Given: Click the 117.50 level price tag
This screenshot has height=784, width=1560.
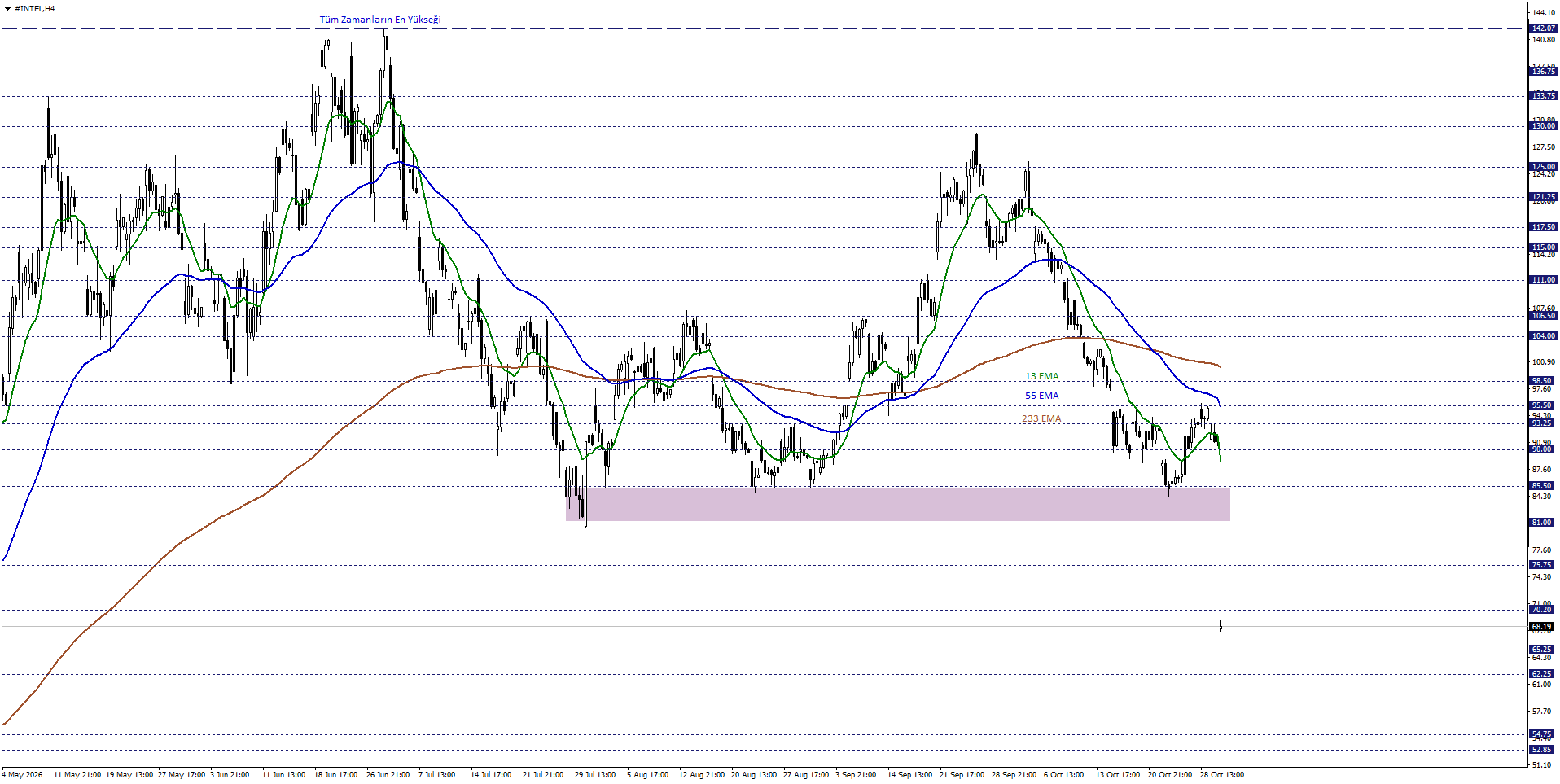Looking at the screenshot, I should tap(1543, 227).
